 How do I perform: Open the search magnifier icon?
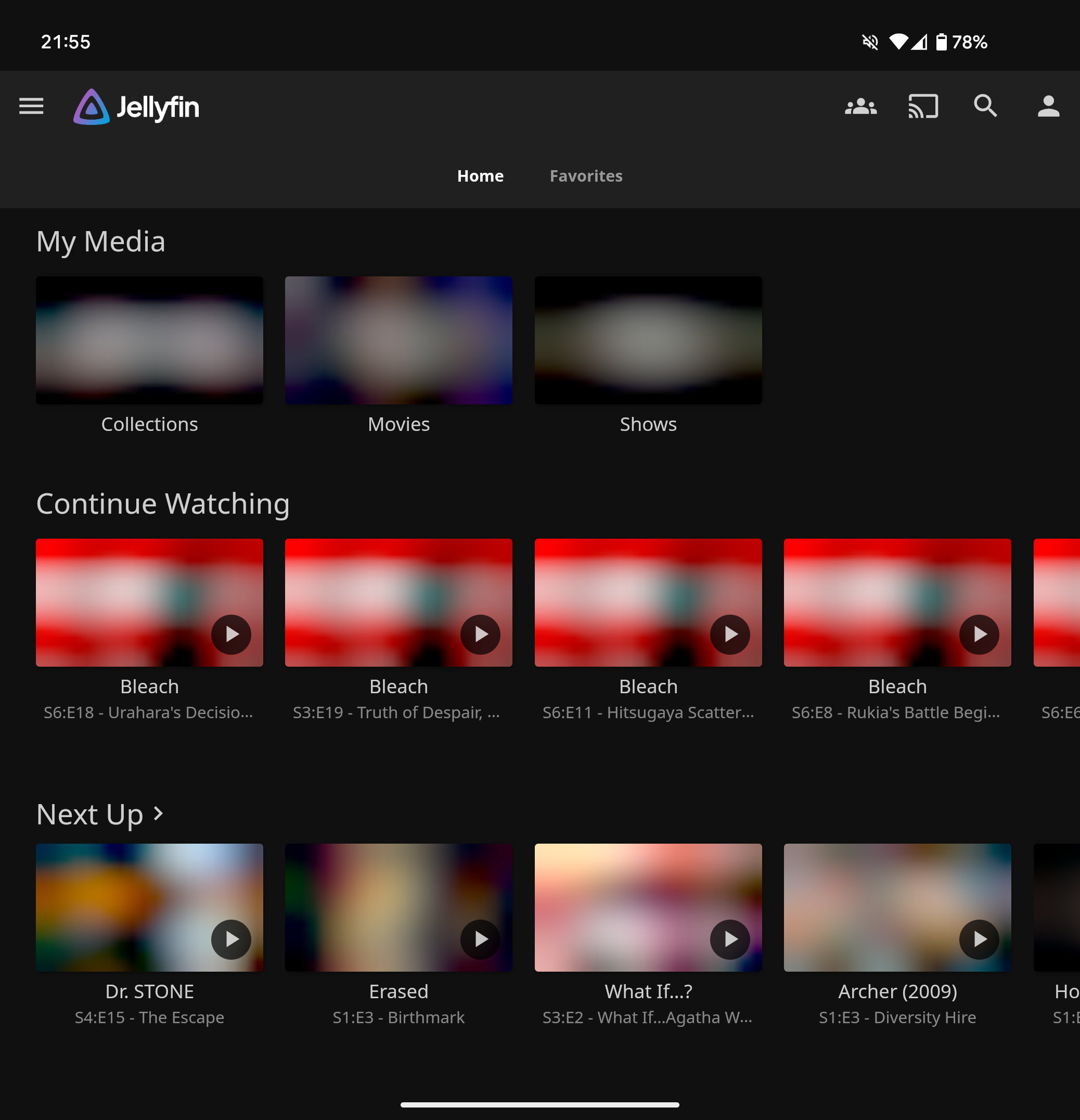(x=985, y=106)
